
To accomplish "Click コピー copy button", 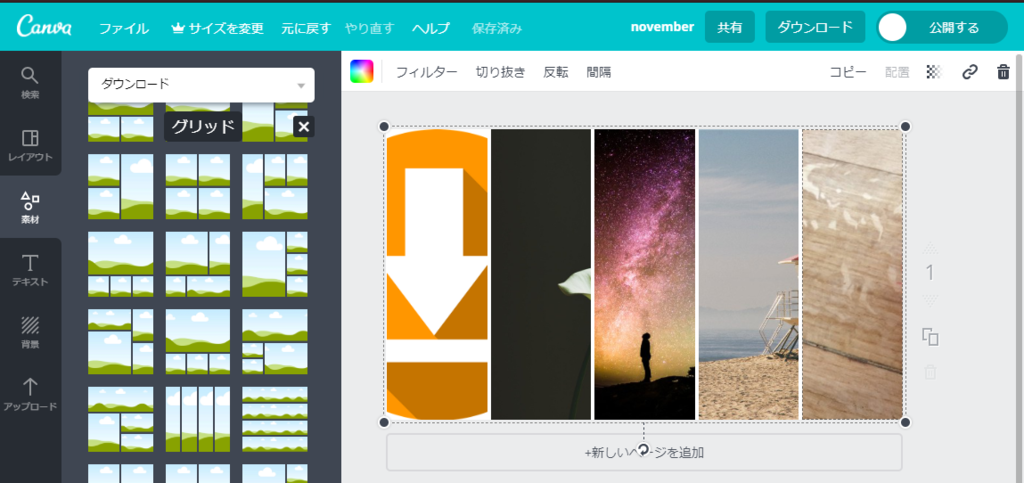I will [x=848, y=72].
